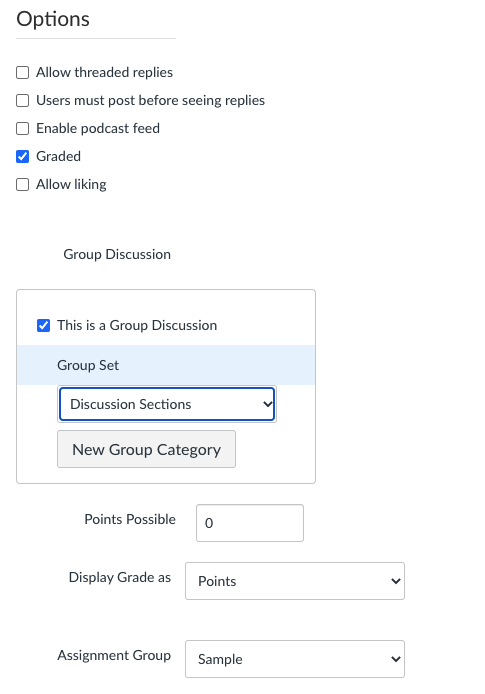Click the Display Grade as label

(x=120, y=577)
